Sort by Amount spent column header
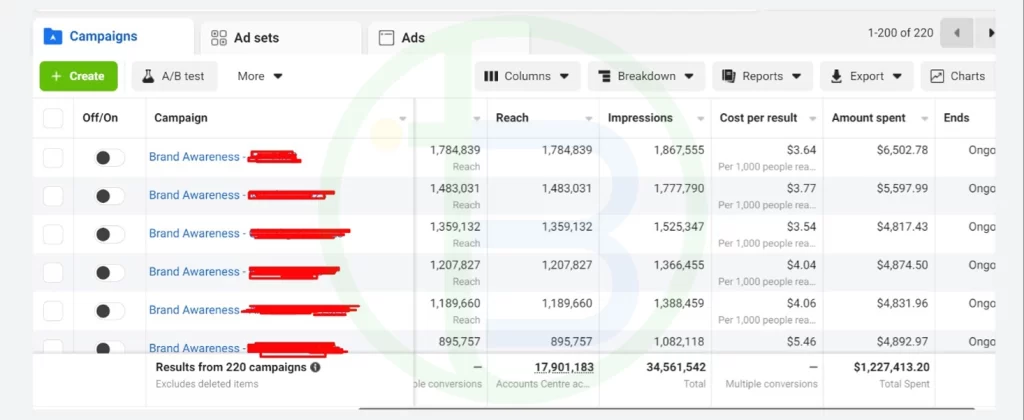This screenshot has height=420, width=1024. (867, 118)
